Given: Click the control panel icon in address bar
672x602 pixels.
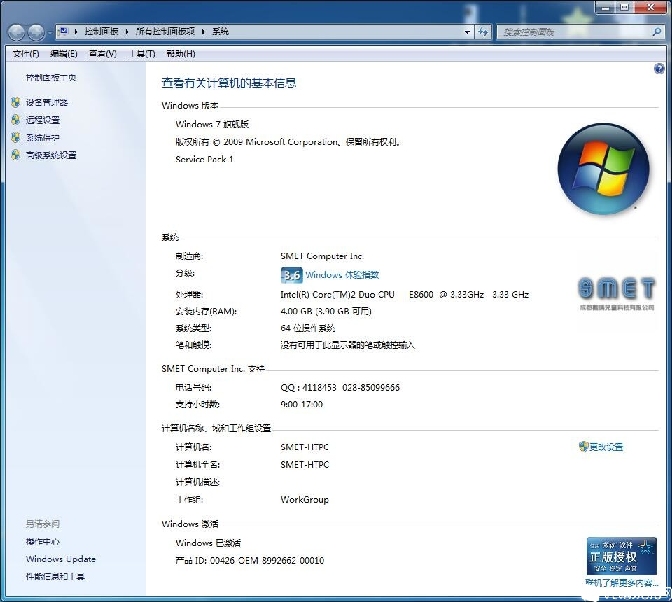Looking at the screenshot, I should (63, 31).
